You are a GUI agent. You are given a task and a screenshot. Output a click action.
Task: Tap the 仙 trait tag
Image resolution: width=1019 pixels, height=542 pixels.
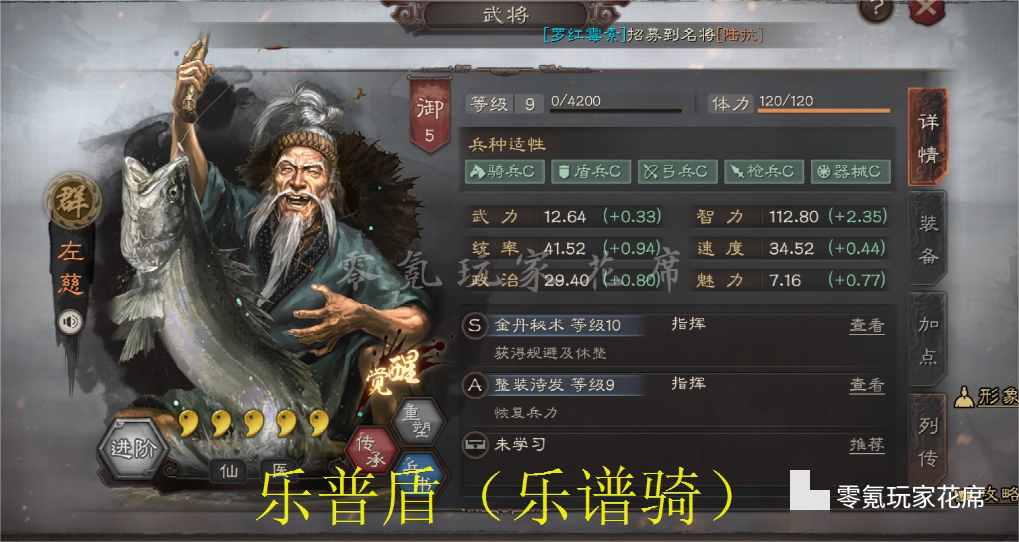point(229,471)
